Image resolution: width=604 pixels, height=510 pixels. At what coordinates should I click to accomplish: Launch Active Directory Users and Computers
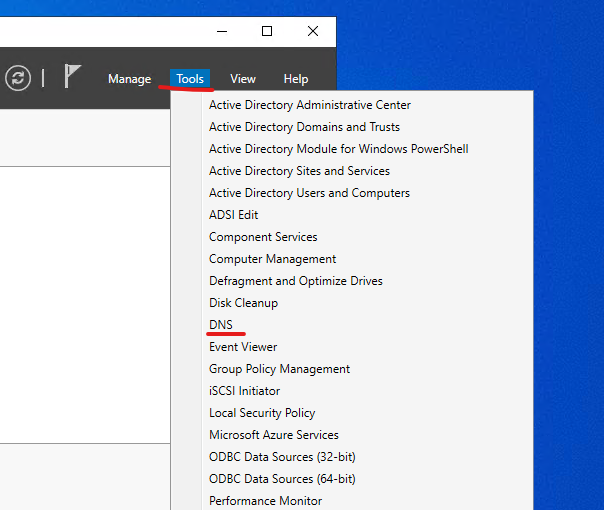(x=309, y=193)
